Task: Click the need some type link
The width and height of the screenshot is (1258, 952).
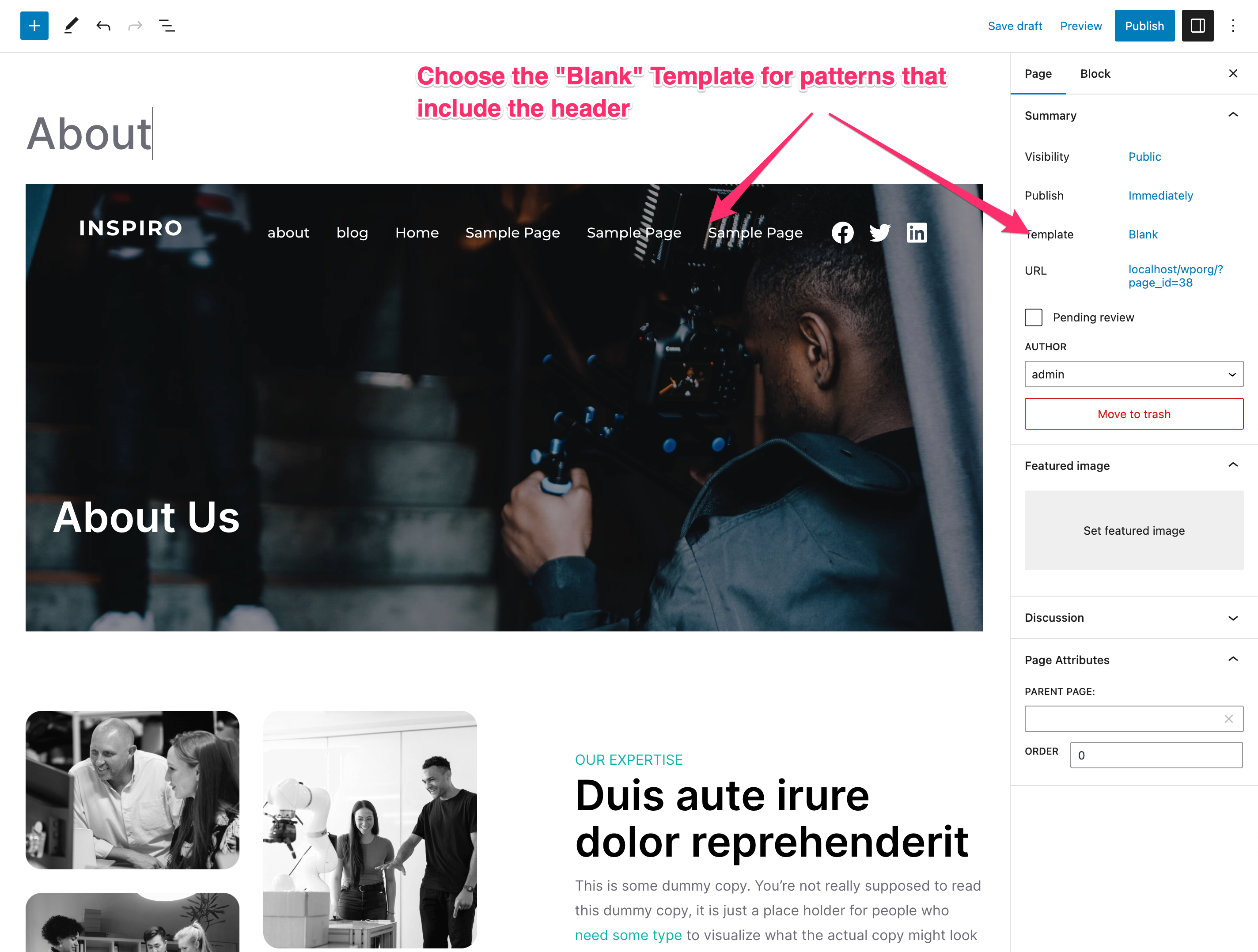Action: (628, 935)
